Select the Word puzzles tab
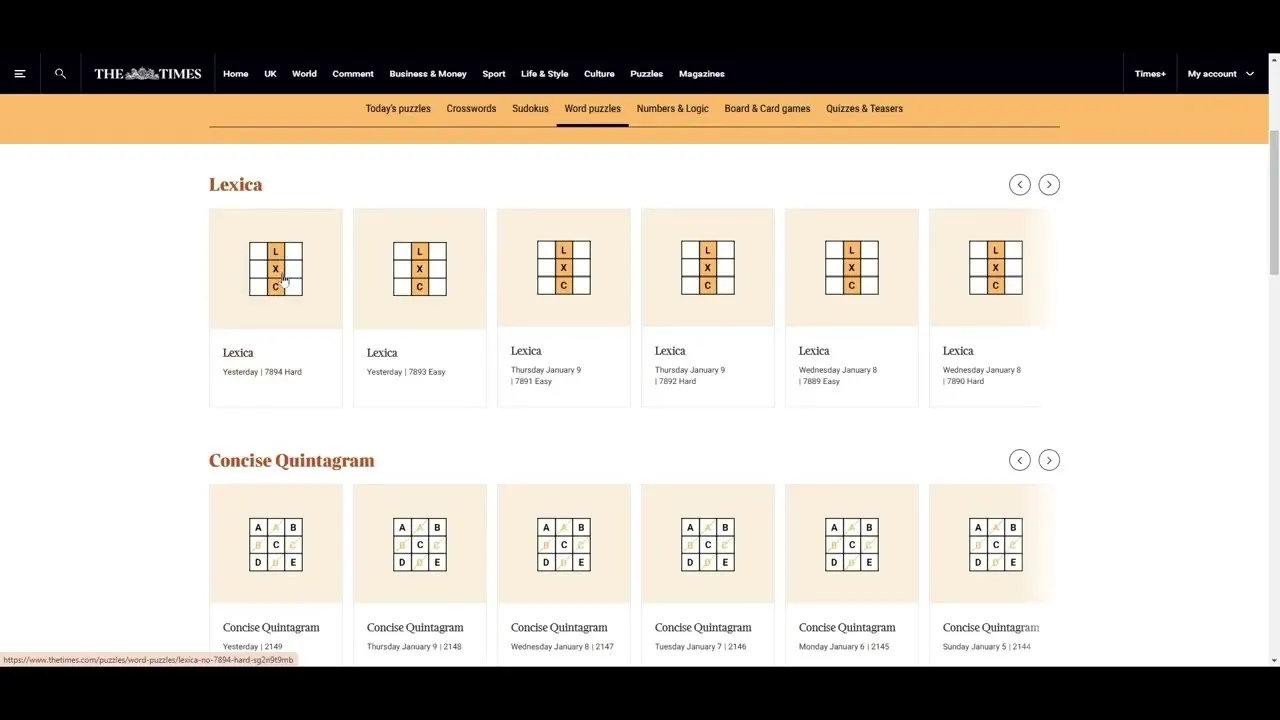 pyautogui.click(x=592, y=109)
